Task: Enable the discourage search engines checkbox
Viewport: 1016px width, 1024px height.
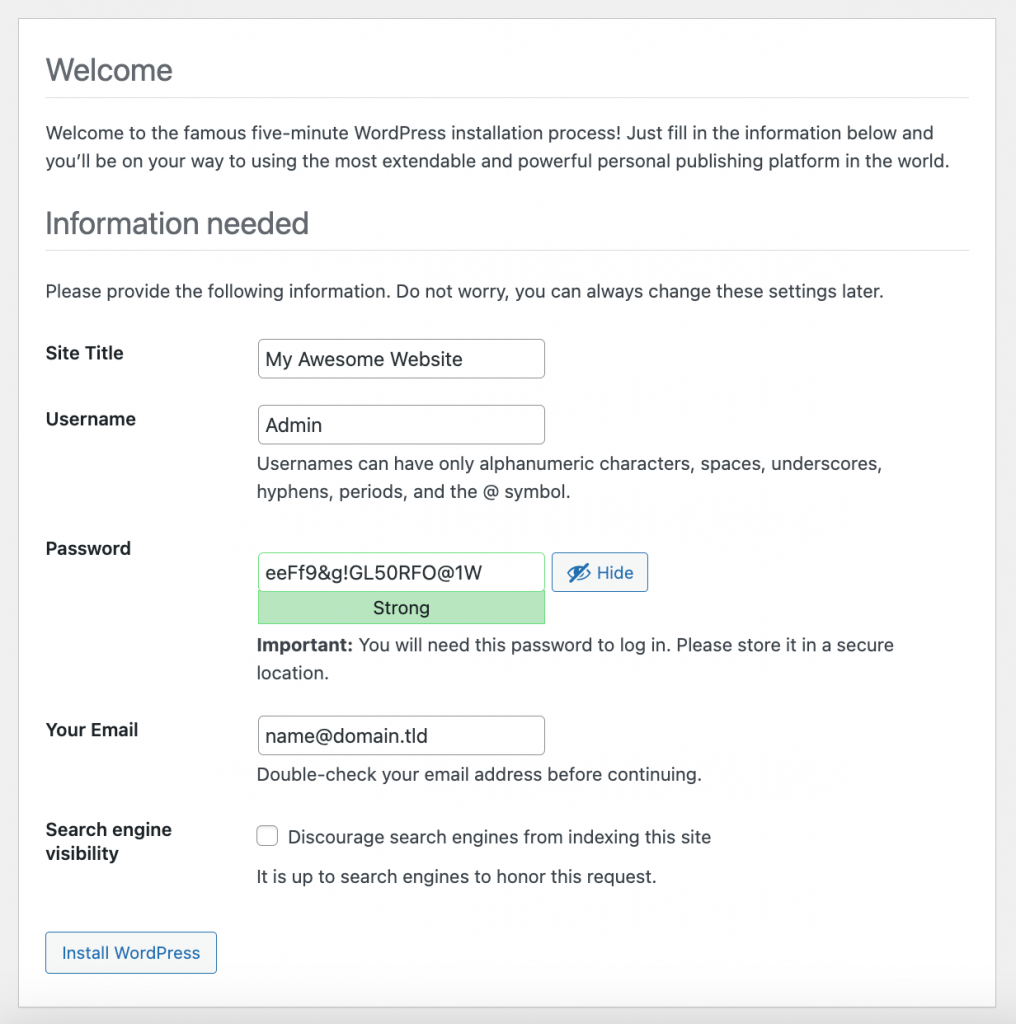Action: coord(267,836)
